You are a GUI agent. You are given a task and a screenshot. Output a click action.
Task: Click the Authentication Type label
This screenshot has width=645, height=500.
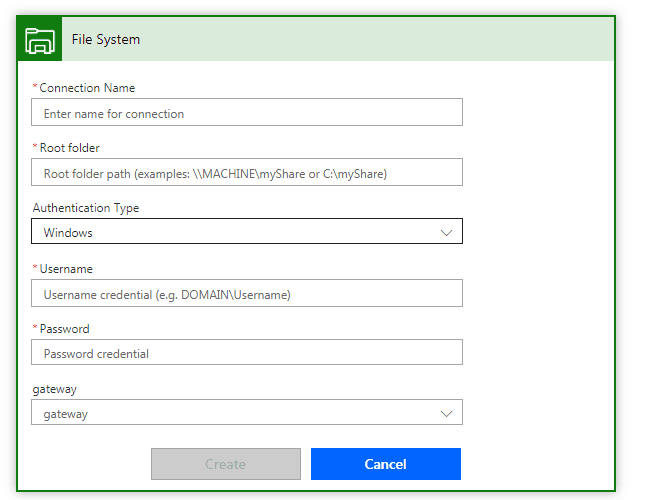(86, 208)
